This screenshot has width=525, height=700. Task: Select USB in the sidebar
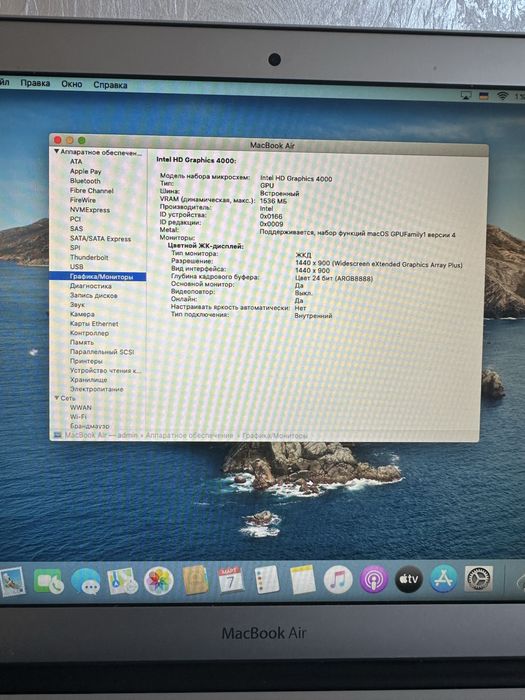click(x=76, y=267)
